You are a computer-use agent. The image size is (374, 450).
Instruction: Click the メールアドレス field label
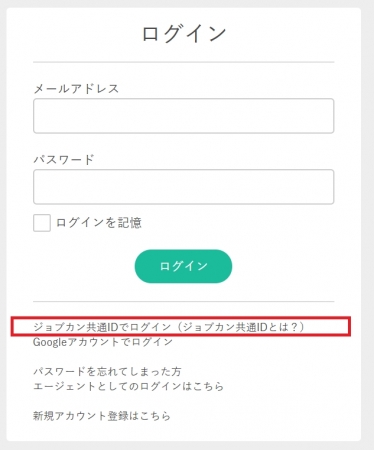[x=76, y=89]
